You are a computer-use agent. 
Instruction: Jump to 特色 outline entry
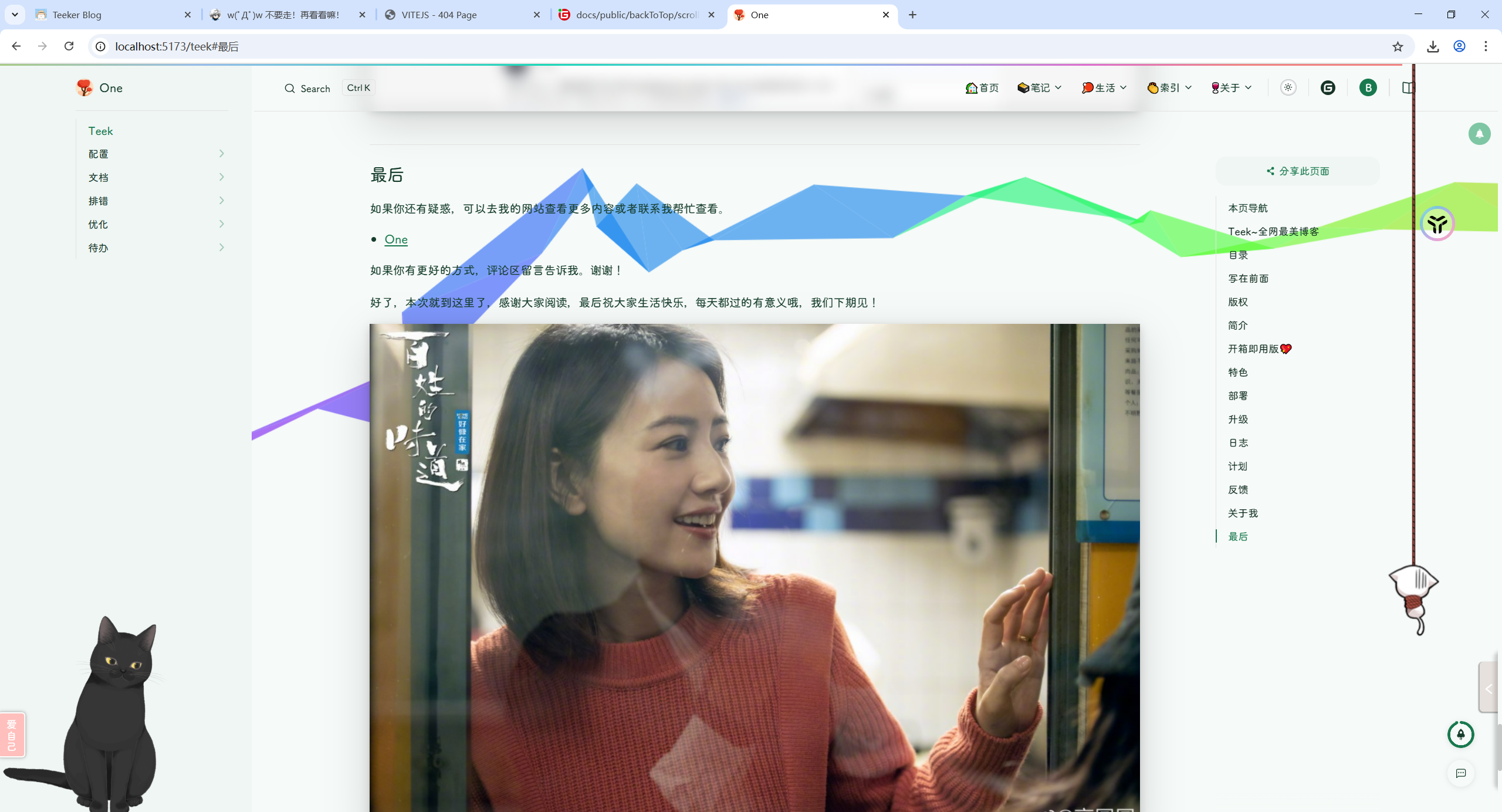1238,373
